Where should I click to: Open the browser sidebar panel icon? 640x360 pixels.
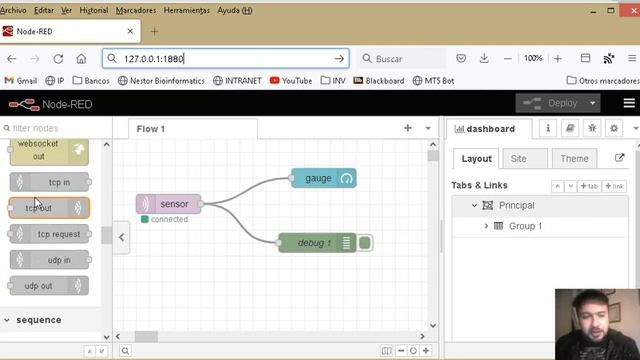(x=585, y=58)
